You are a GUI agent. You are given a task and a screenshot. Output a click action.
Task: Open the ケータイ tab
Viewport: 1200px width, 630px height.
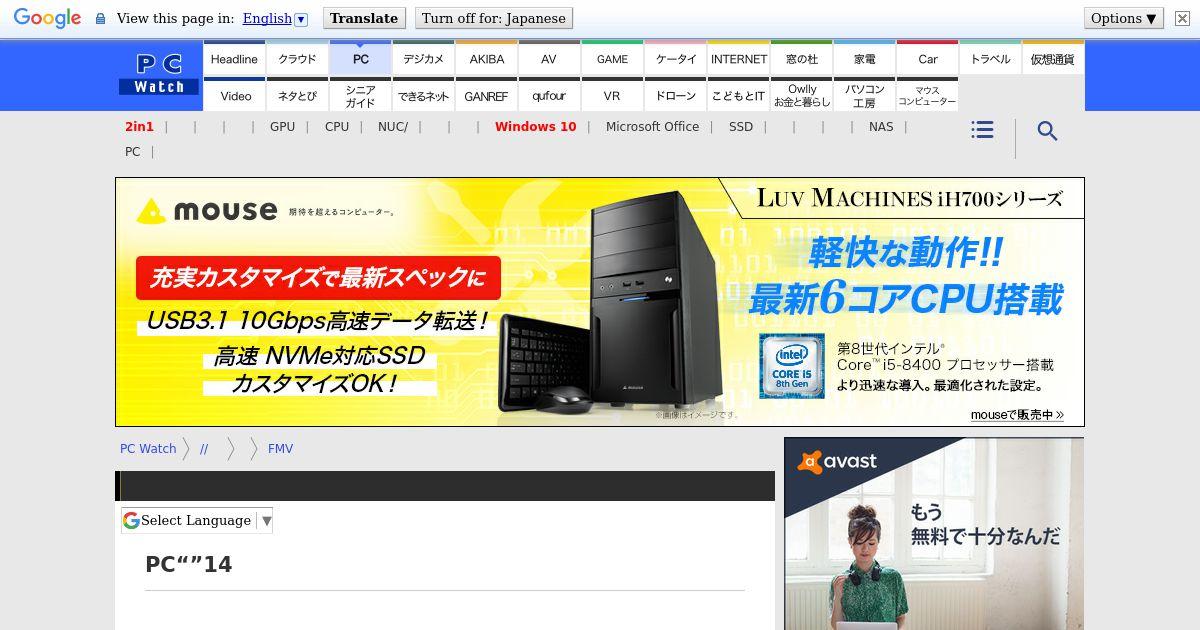(x=675, y=58)
